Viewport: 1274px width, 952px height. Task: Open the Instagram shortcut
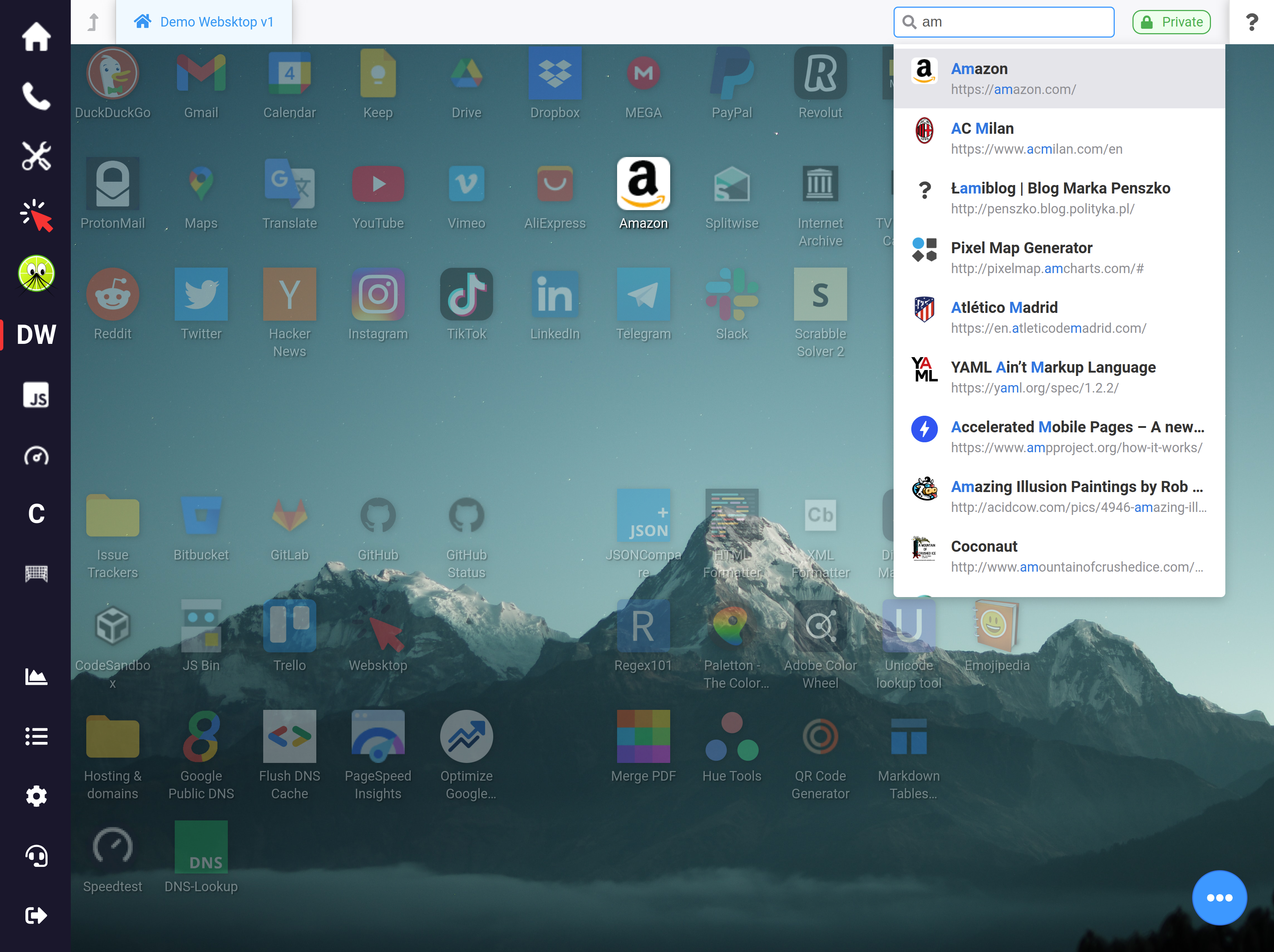pos(378,305)
